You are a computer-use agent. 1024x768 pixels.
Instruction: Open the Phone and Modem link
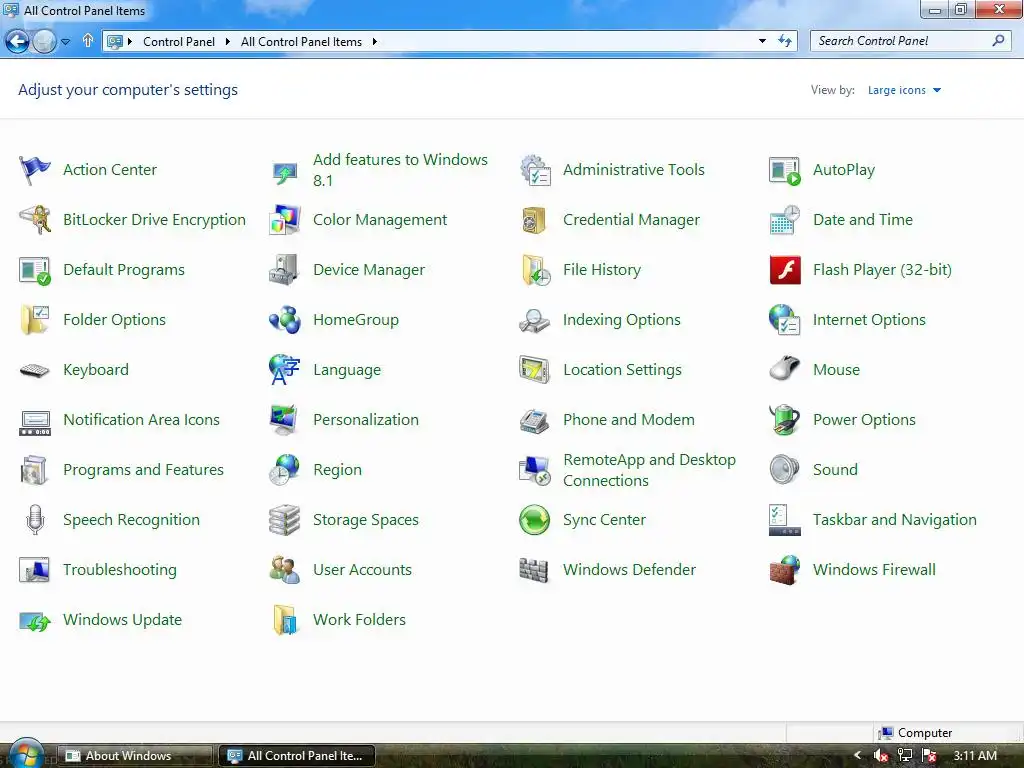coord(628,420)
